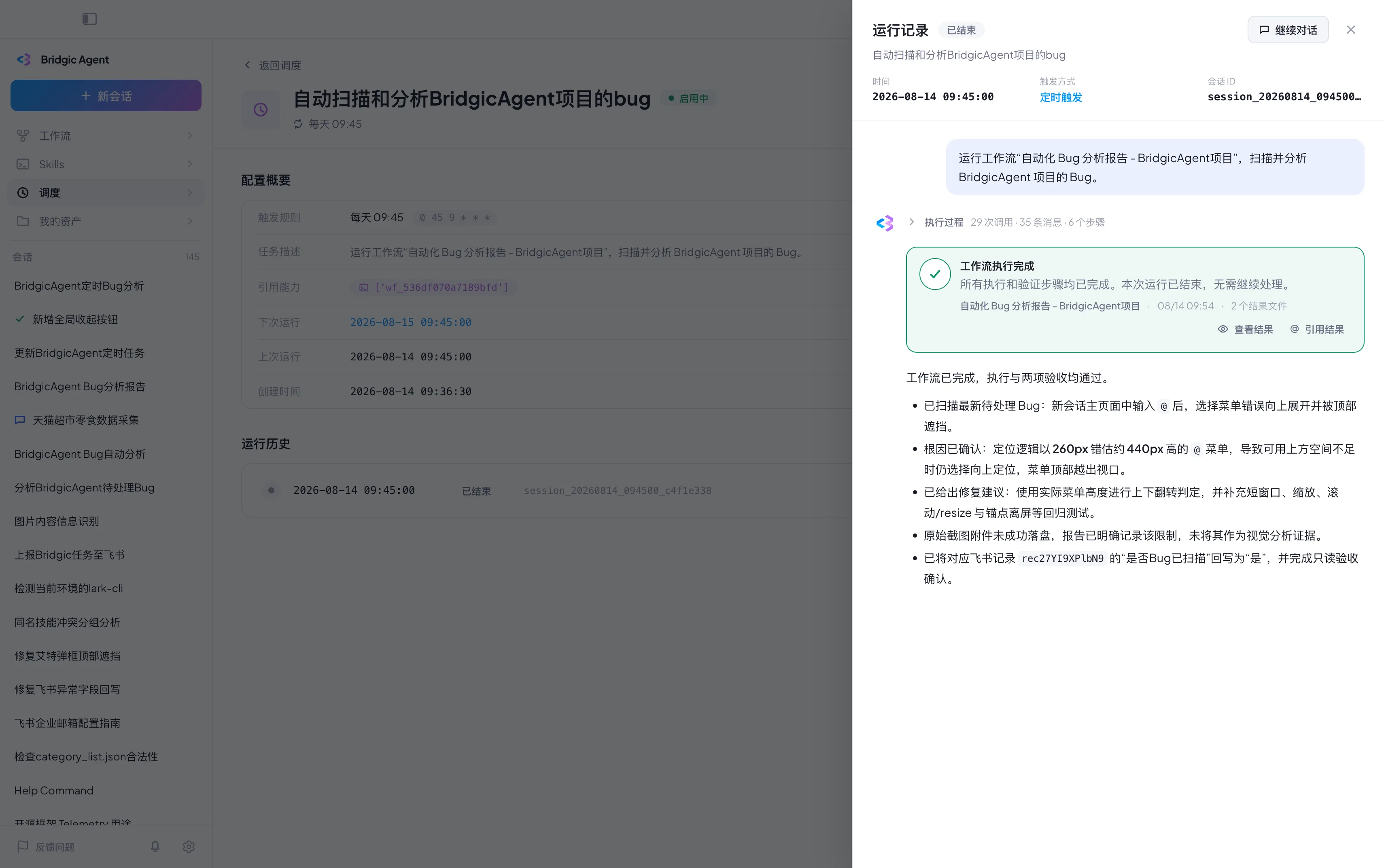Open the Skills menu item
This screenshot has height=868, width=1384.
106,164
